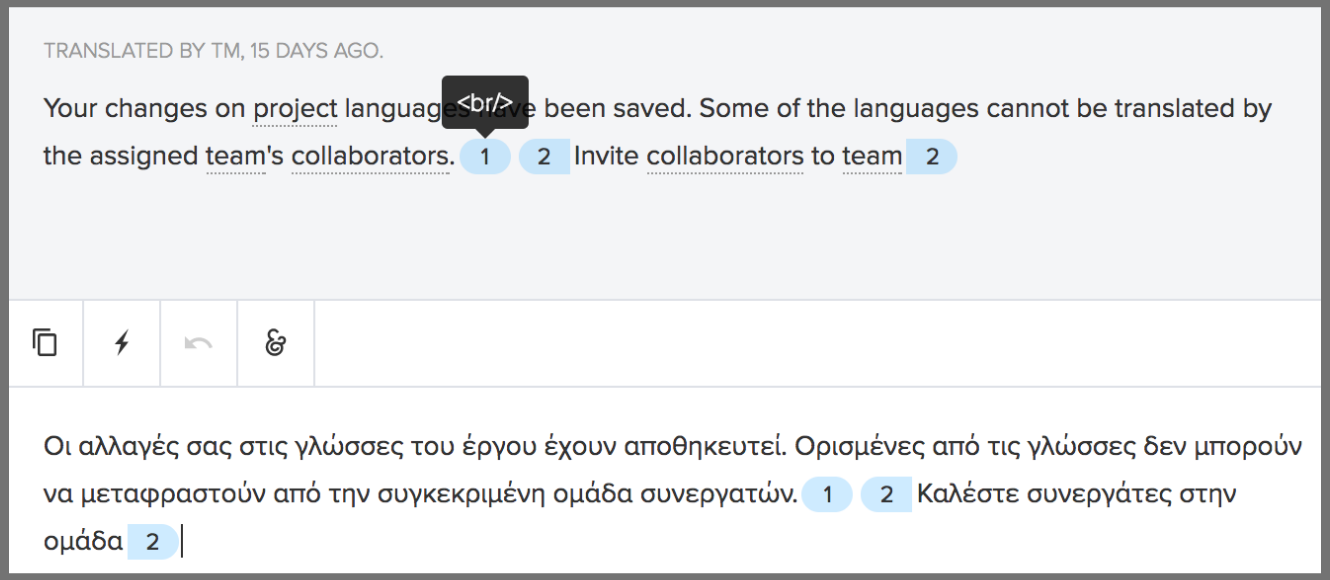Click the <br/> tooltip popup
The height and width of the screenshot is (580, 1330).
tap(485, 103)
